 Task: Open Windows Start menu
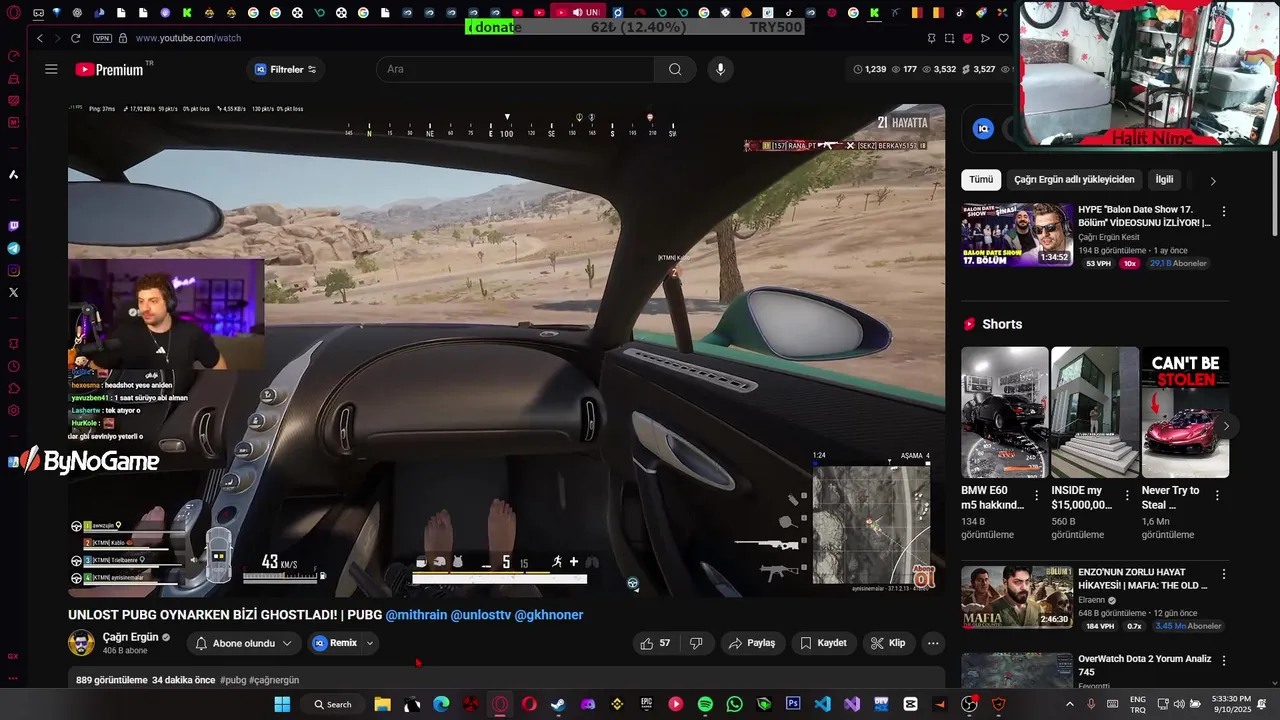click(282, 704)
